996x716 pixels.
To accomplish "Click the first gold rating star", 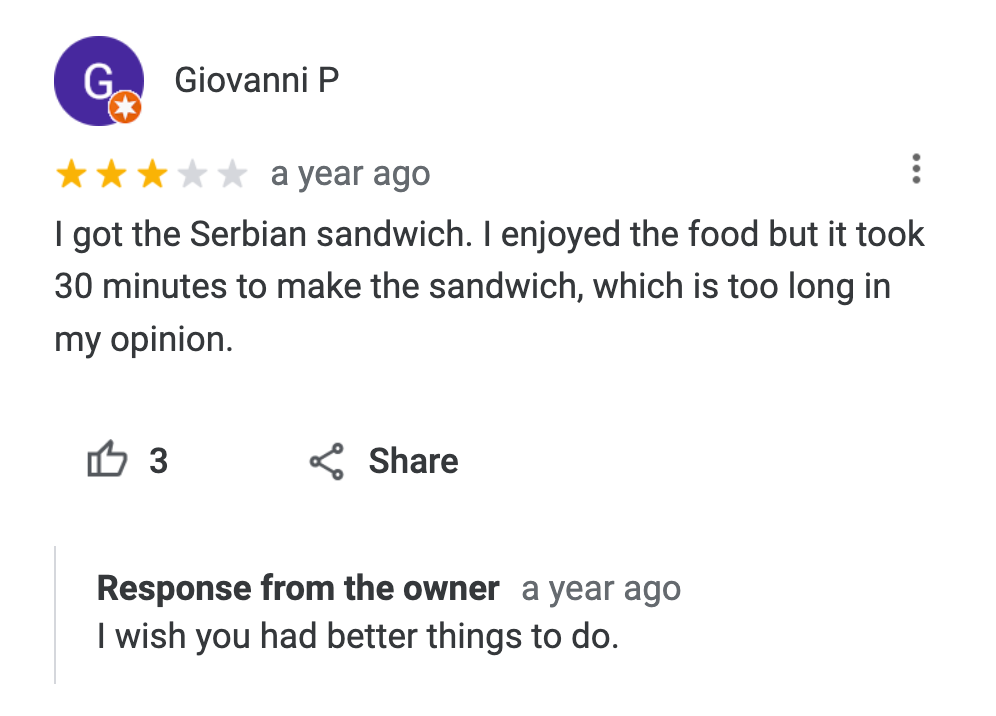I will (71, 174).
